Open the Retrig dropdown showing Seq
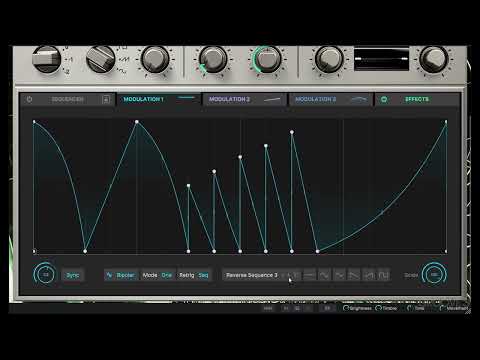The width and height of the screenshot is (480, 360). 194,275
